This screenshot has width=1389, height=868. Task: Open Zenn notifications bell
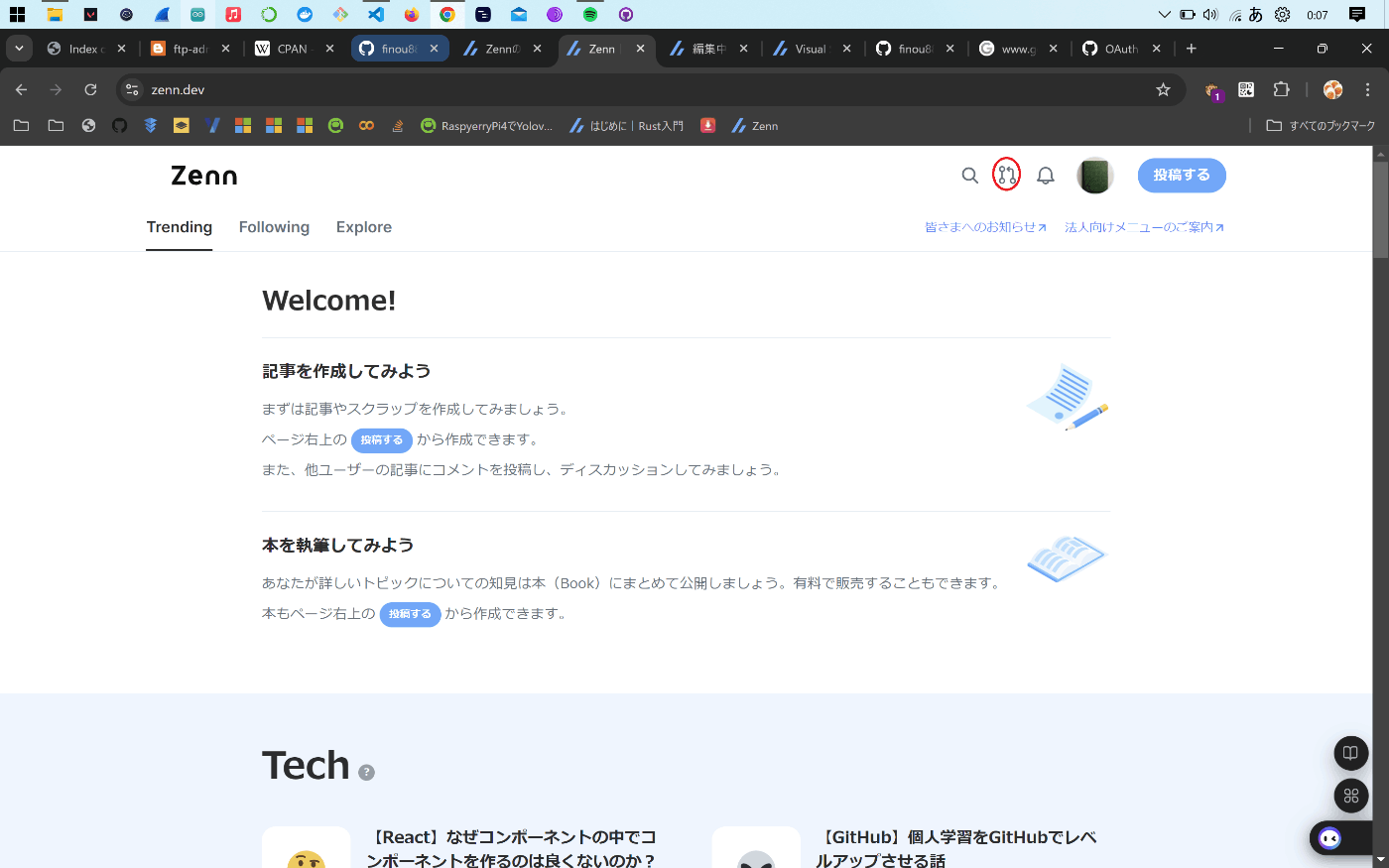(1045, 176)
